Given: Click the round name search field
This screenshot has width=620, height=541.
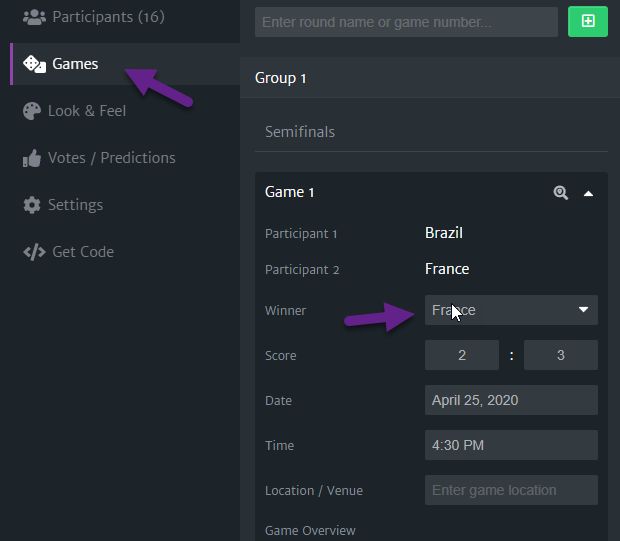Looking at the screenshot, I should (406, 22).
